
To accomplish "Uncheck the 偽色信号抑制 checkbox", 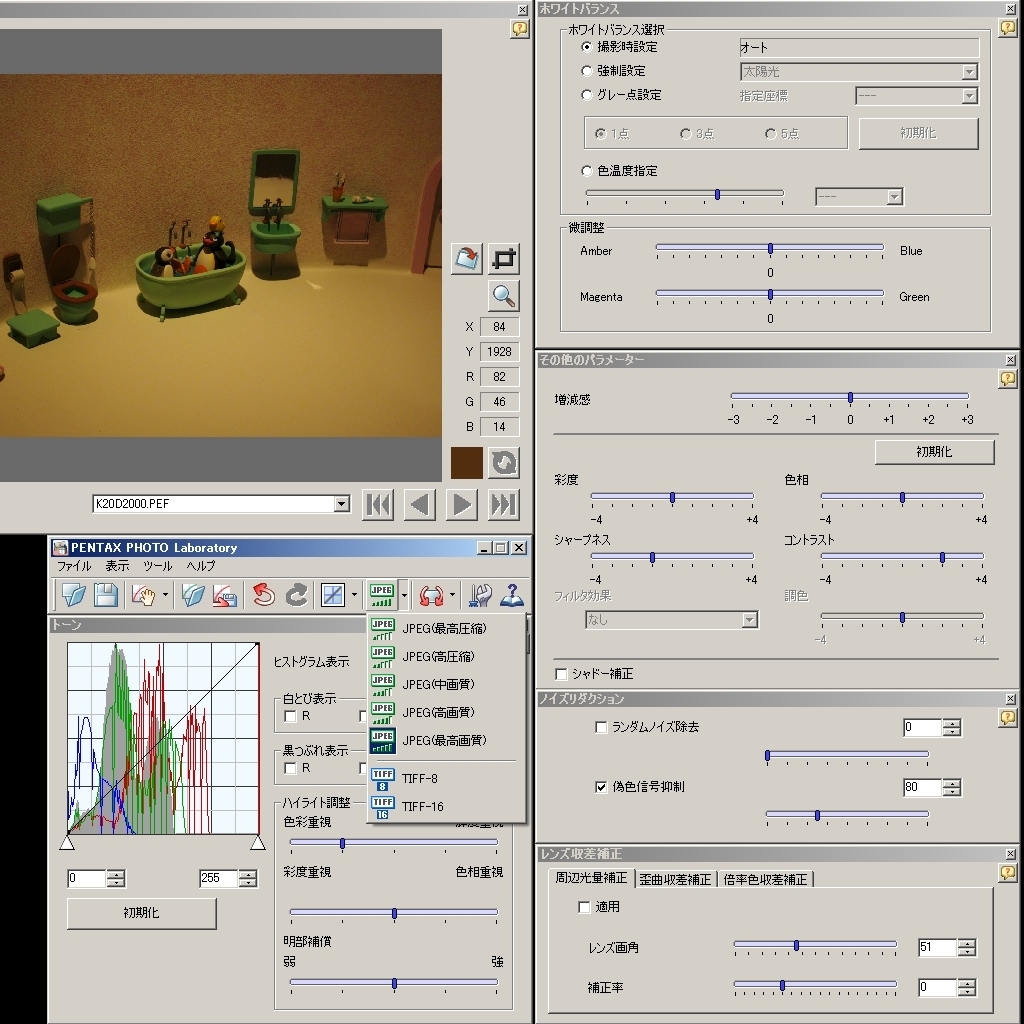I will coord(601,787).
